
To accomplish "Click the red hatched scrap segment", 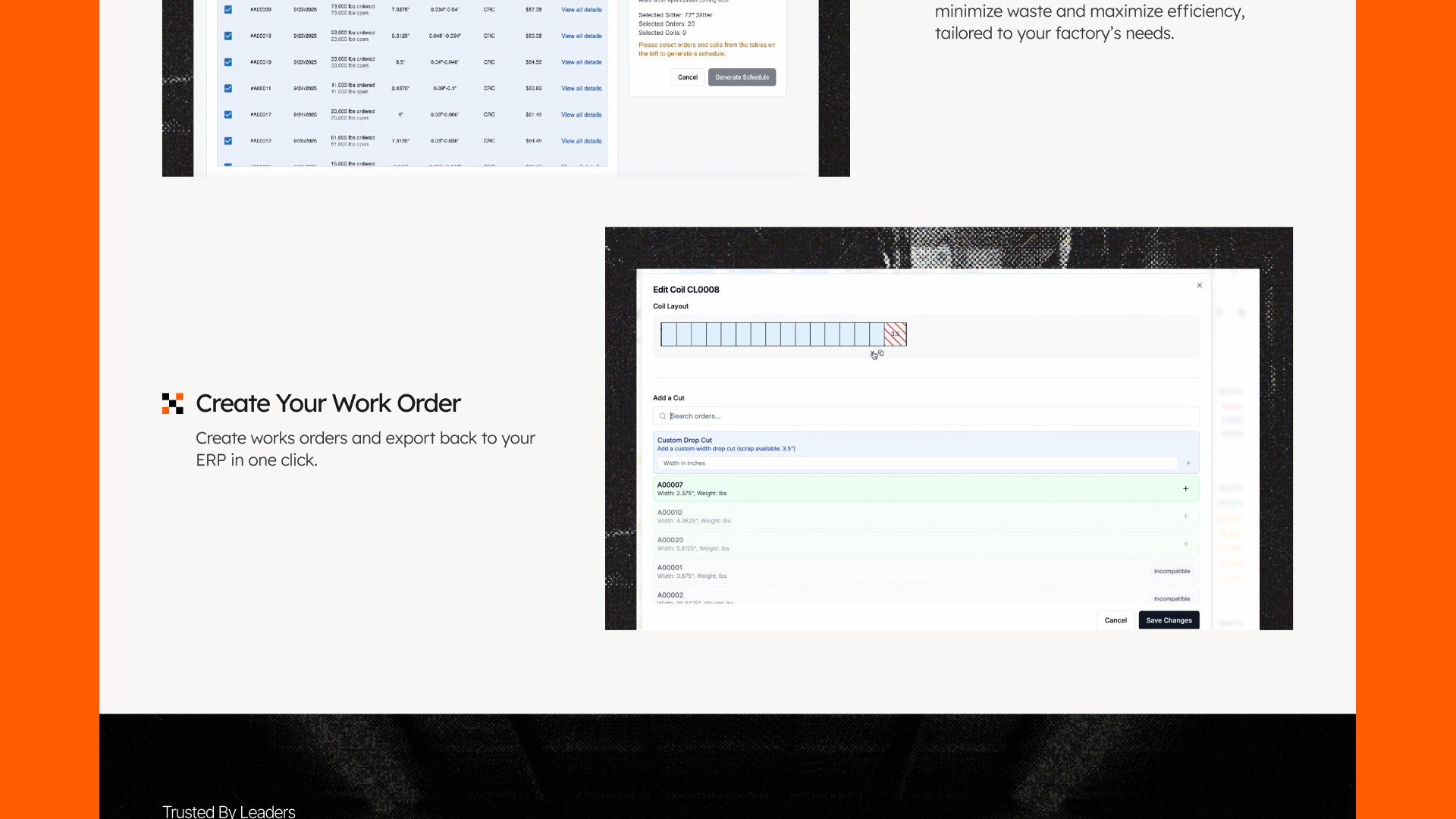I will 895,334.
